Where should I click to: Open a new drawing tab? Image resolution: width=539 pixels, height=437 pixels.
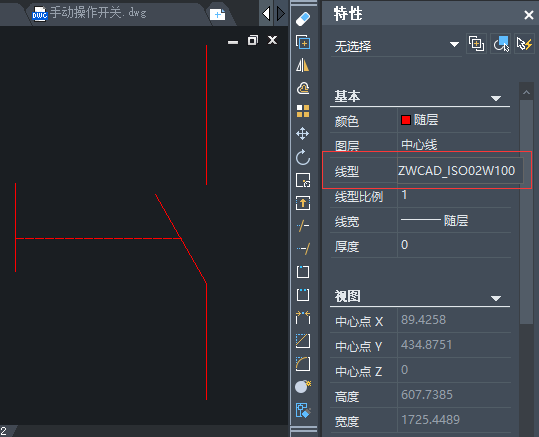click(x=217, y=14)
